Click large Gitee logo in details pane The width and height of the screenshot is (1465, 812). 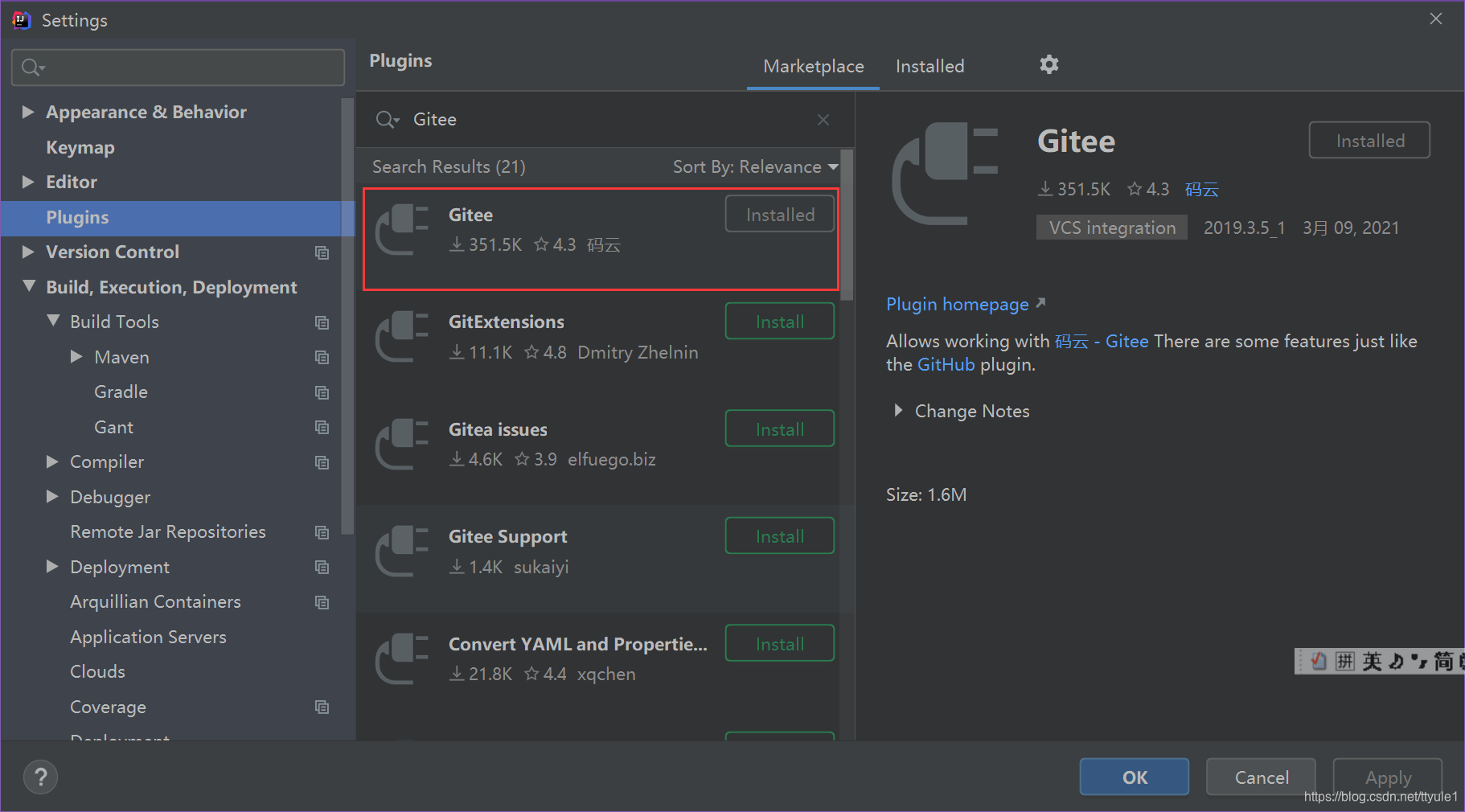coord(945,173)
